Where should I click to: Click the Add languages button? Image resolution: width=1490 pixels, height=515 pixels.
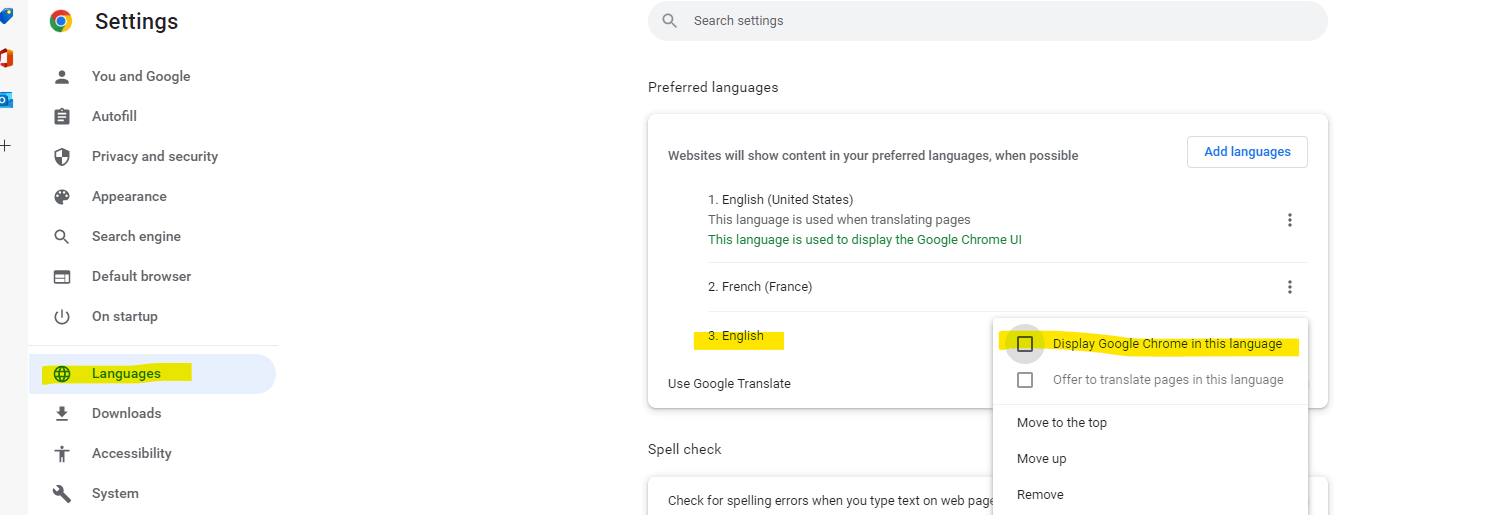pyautogui.click(x=1247, y=152)
